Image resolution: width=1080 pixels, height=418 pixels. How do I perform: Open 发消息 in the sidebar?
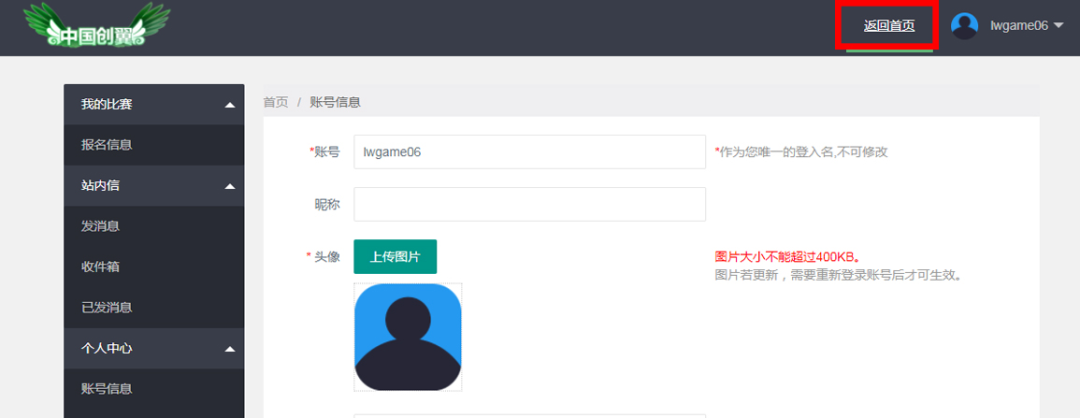154,226
